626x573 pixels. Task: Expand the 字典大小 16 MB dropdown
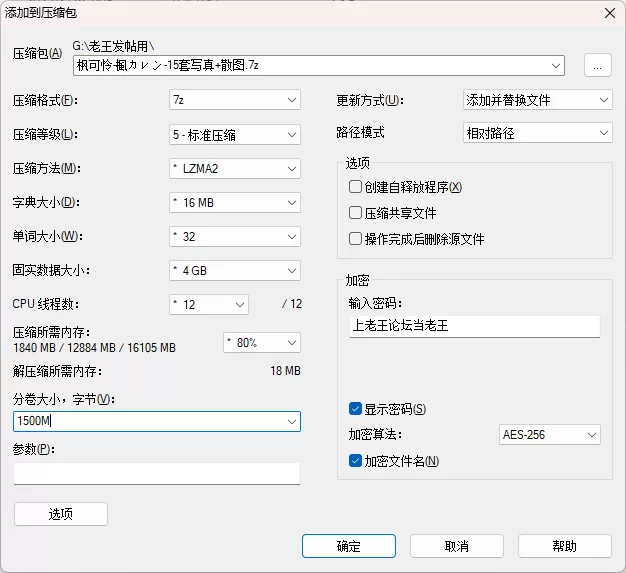pyautogui.click(x=235, y=203)
